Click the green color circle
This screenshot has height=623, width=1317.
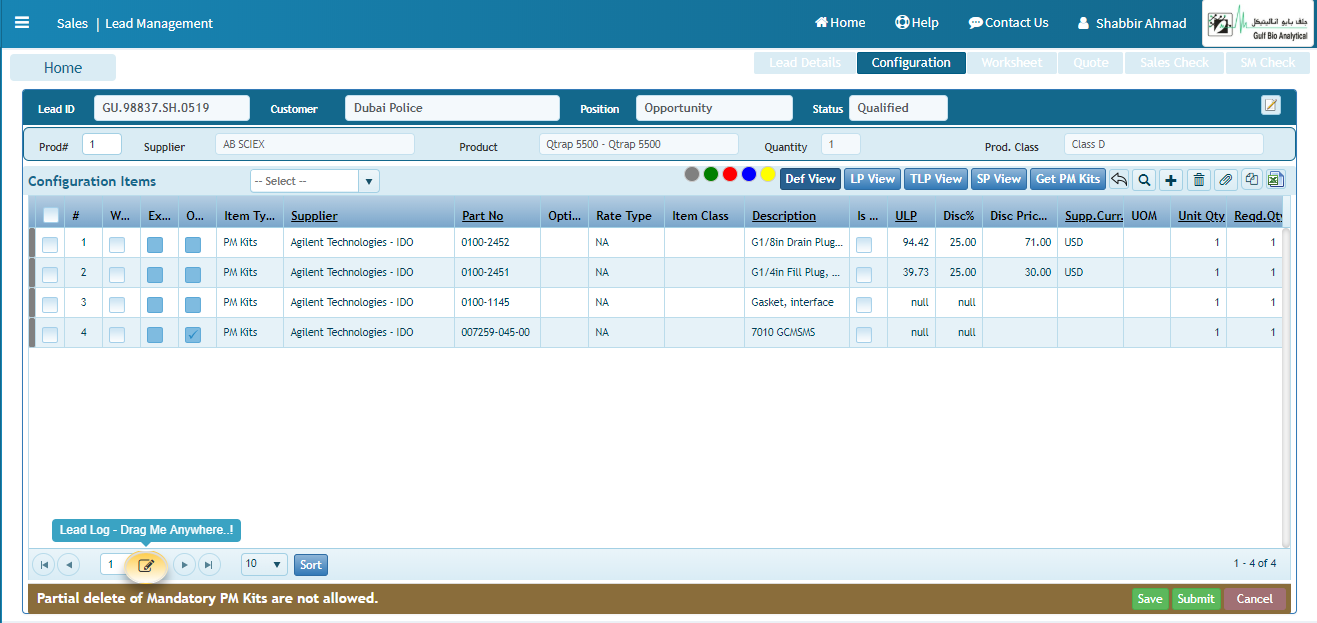[711, 174]
